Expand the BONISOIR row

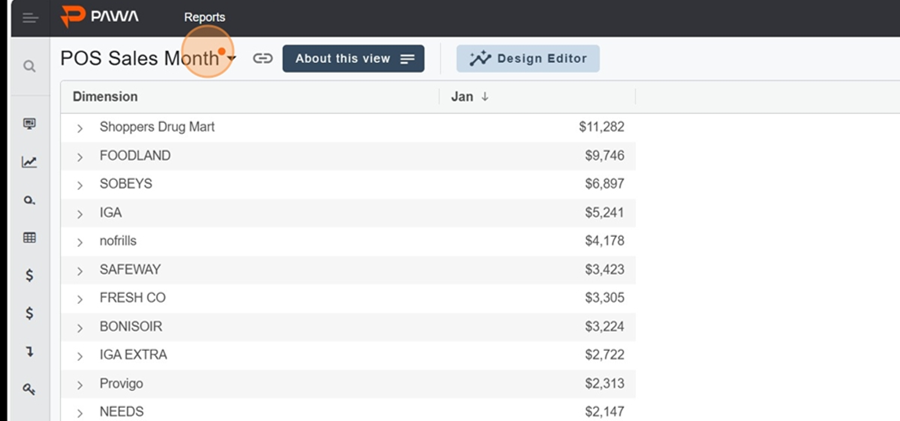pyautogui.click(x=80, y=328)
